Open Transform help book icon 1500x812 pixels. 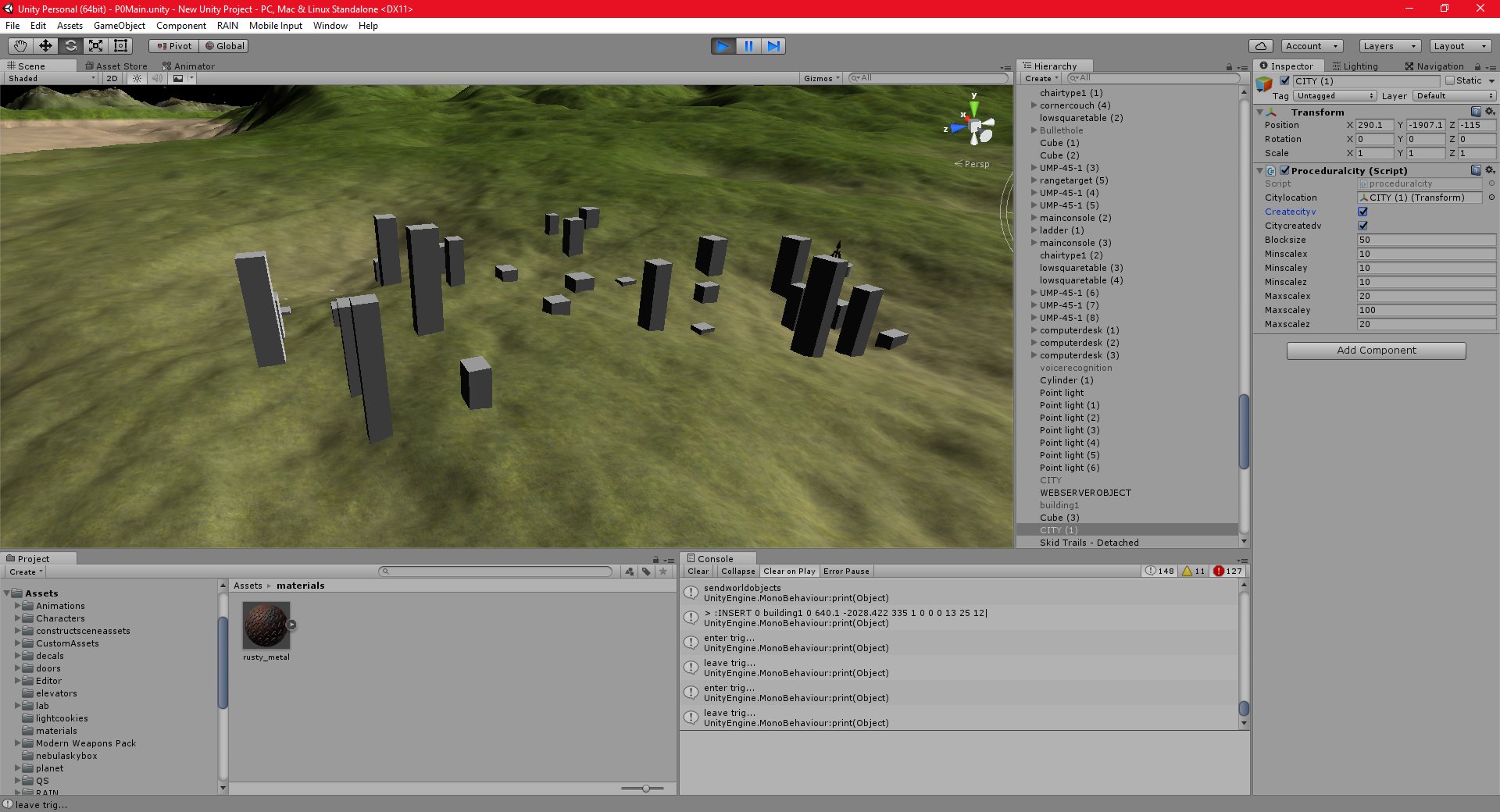(x=1476, y=112)
